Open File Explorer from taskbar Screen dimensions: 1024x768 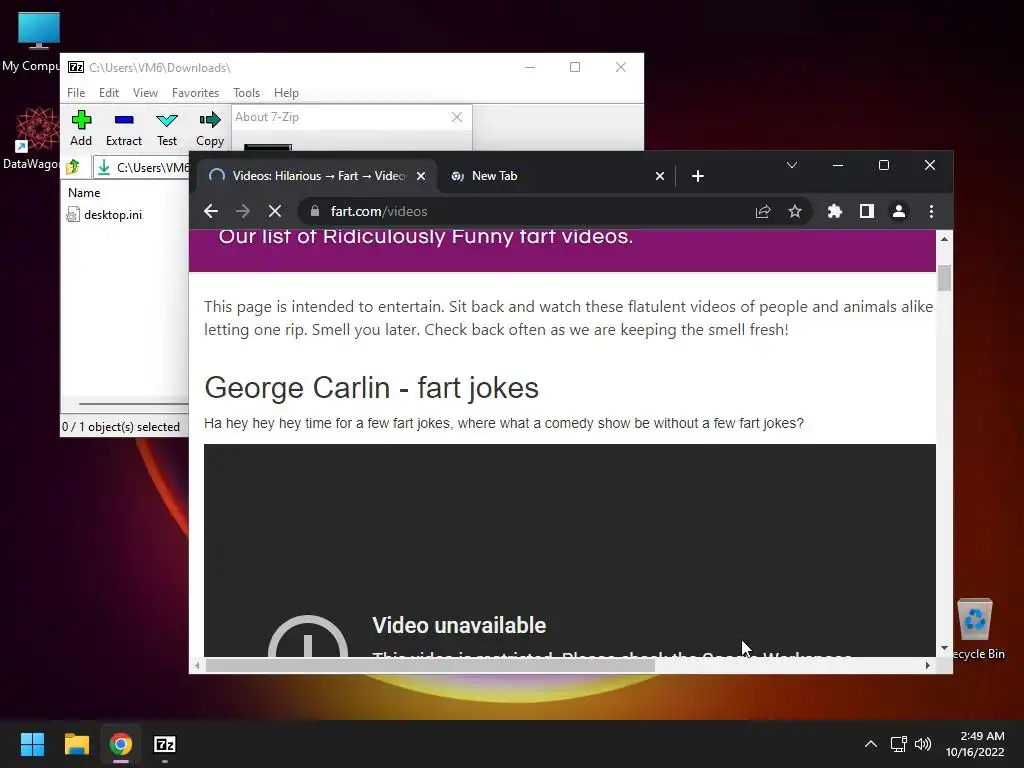point(76,744)
